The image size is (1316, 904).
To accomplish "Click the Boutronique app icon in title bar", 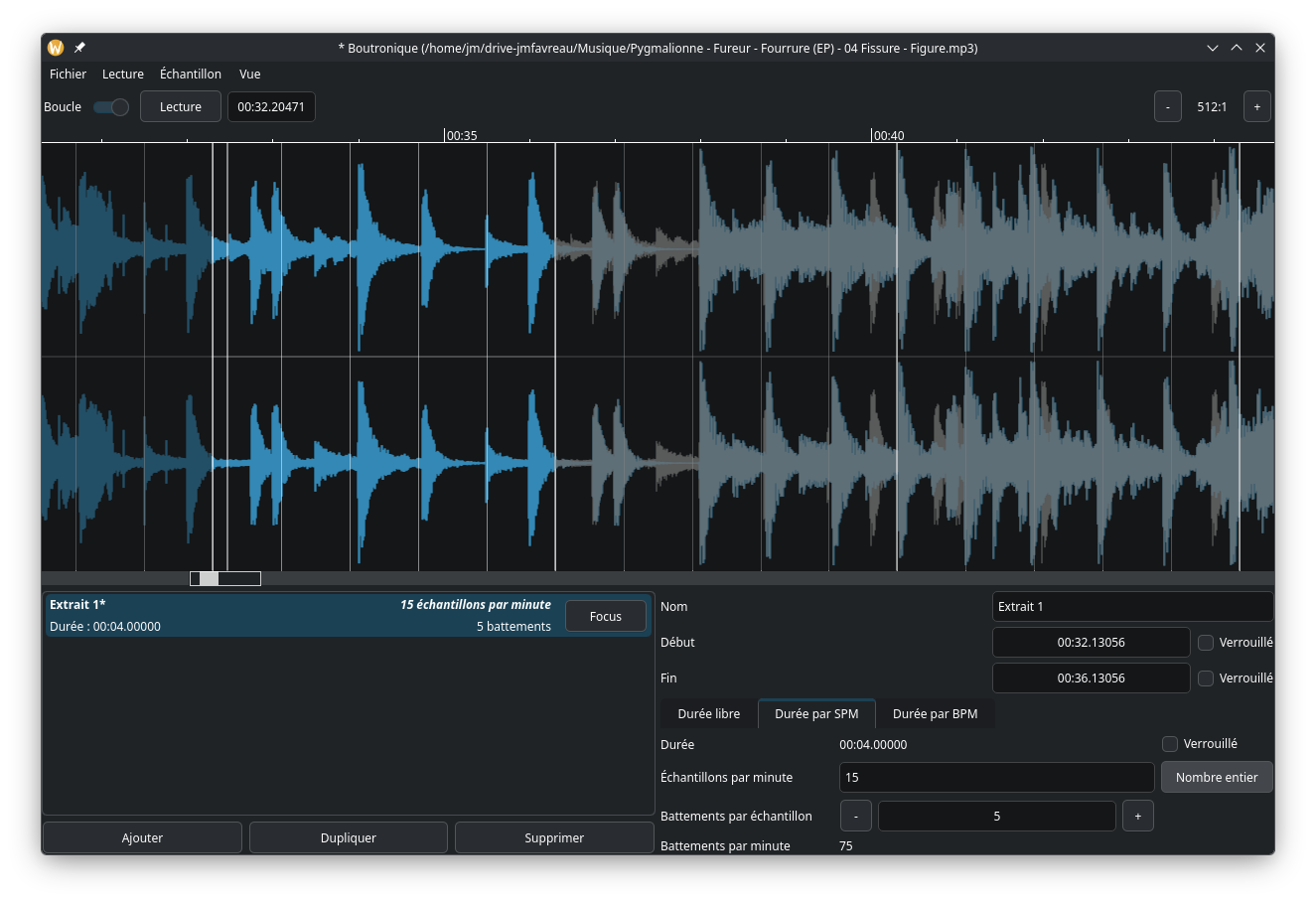I will pyautogui.click(x=56, y=48).
